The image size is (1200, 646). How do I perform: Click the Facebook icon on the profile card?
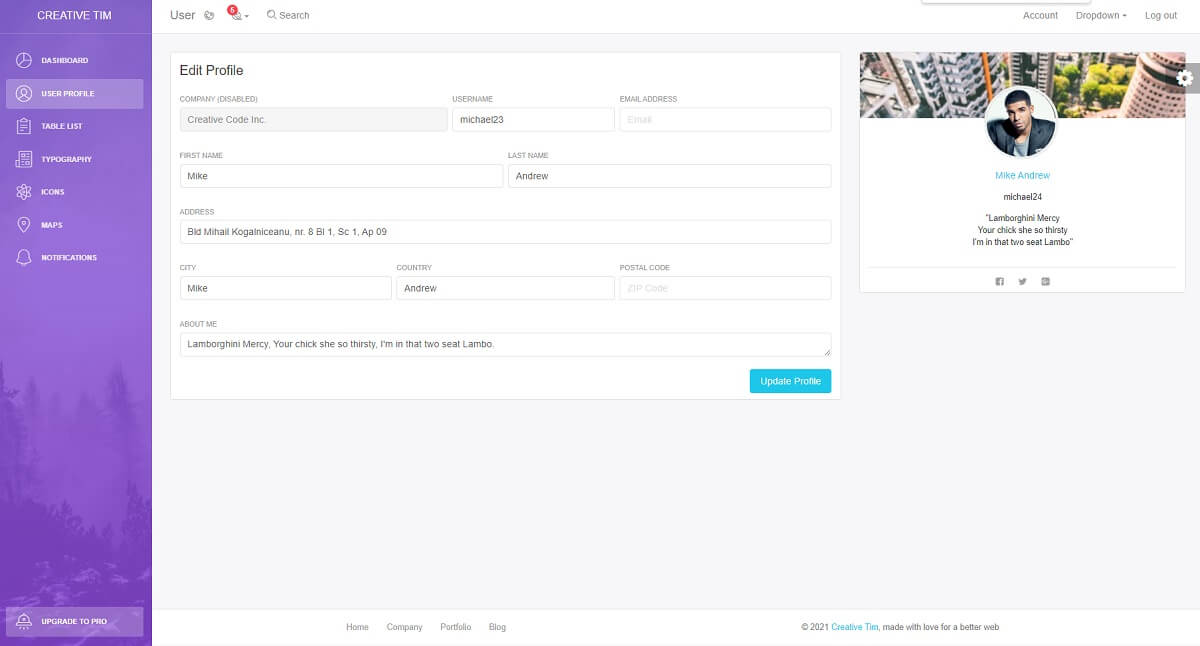[999, 281]
